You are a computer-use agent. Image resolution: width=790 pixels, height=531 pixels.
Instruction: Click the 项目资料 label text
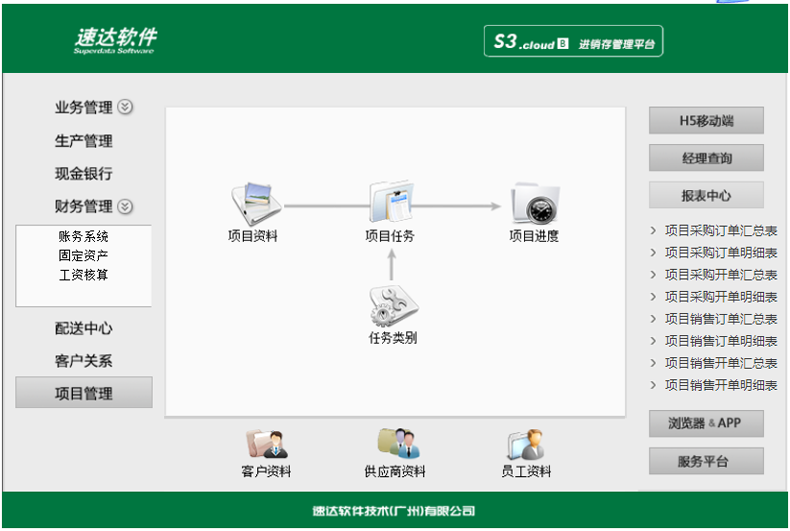click(253, 236)
